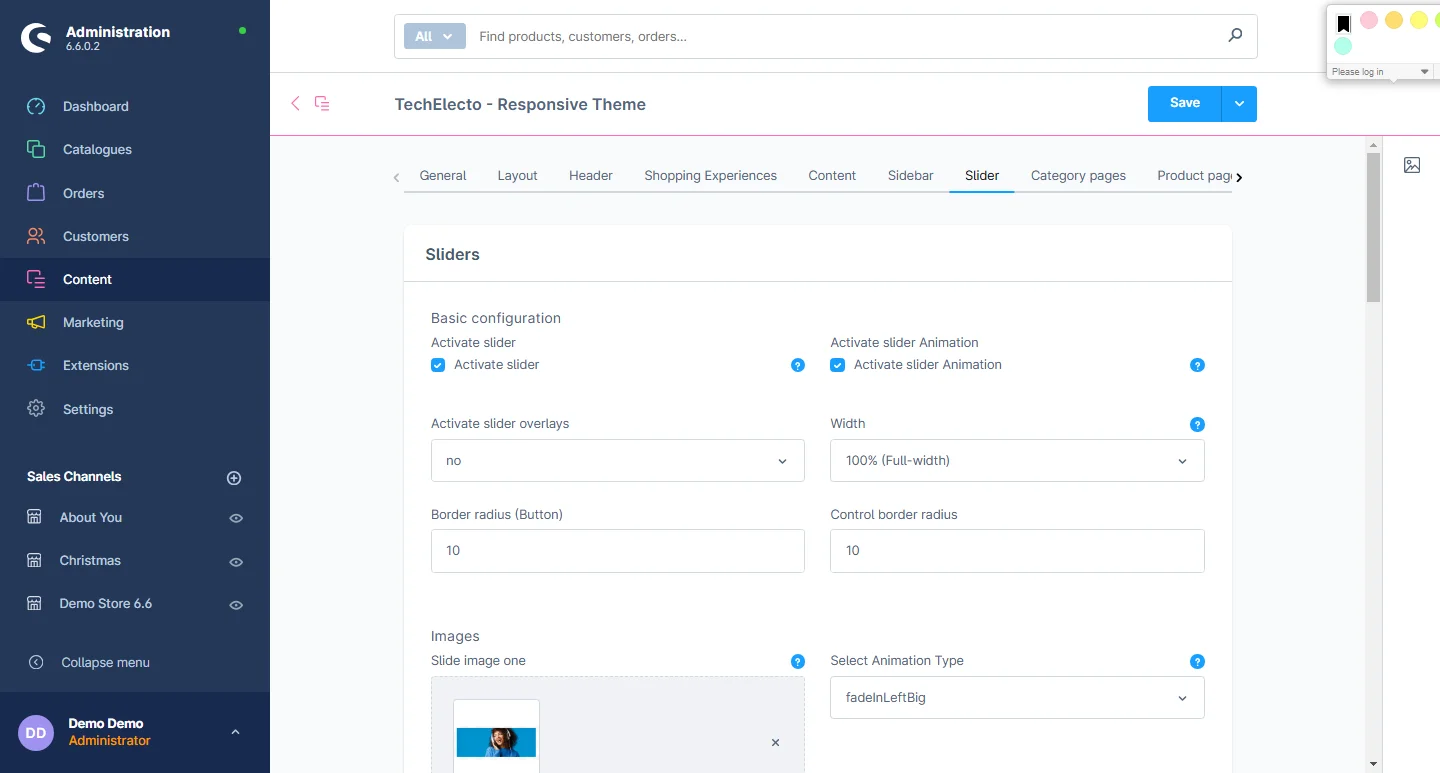Click the help icon beside Width
The width and height of the screenshot is (1440, 773).
pyautogui.click(x=1197, y=425)
